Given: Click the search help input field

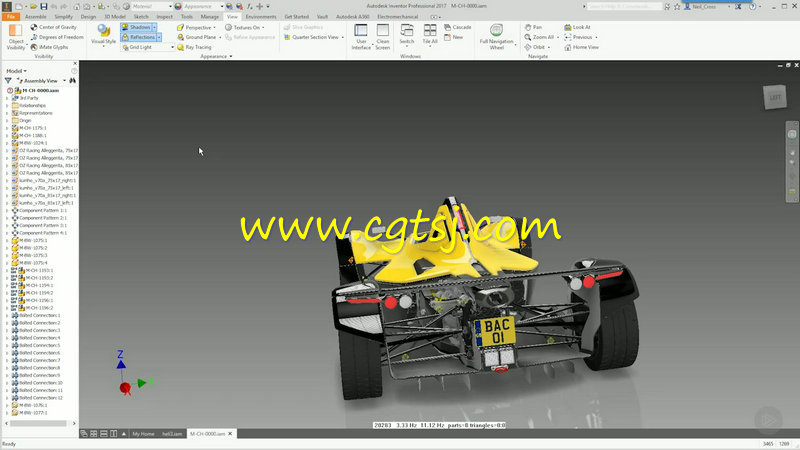Looking at the screenshot, I should pos(624,6).
